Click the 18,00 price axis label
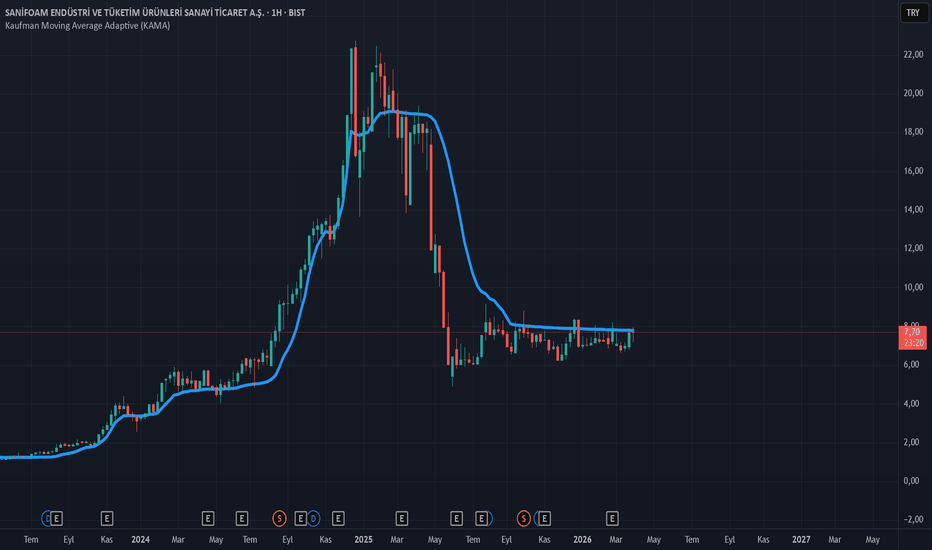The height and width of the screenshot is (550, 932). 913,131
